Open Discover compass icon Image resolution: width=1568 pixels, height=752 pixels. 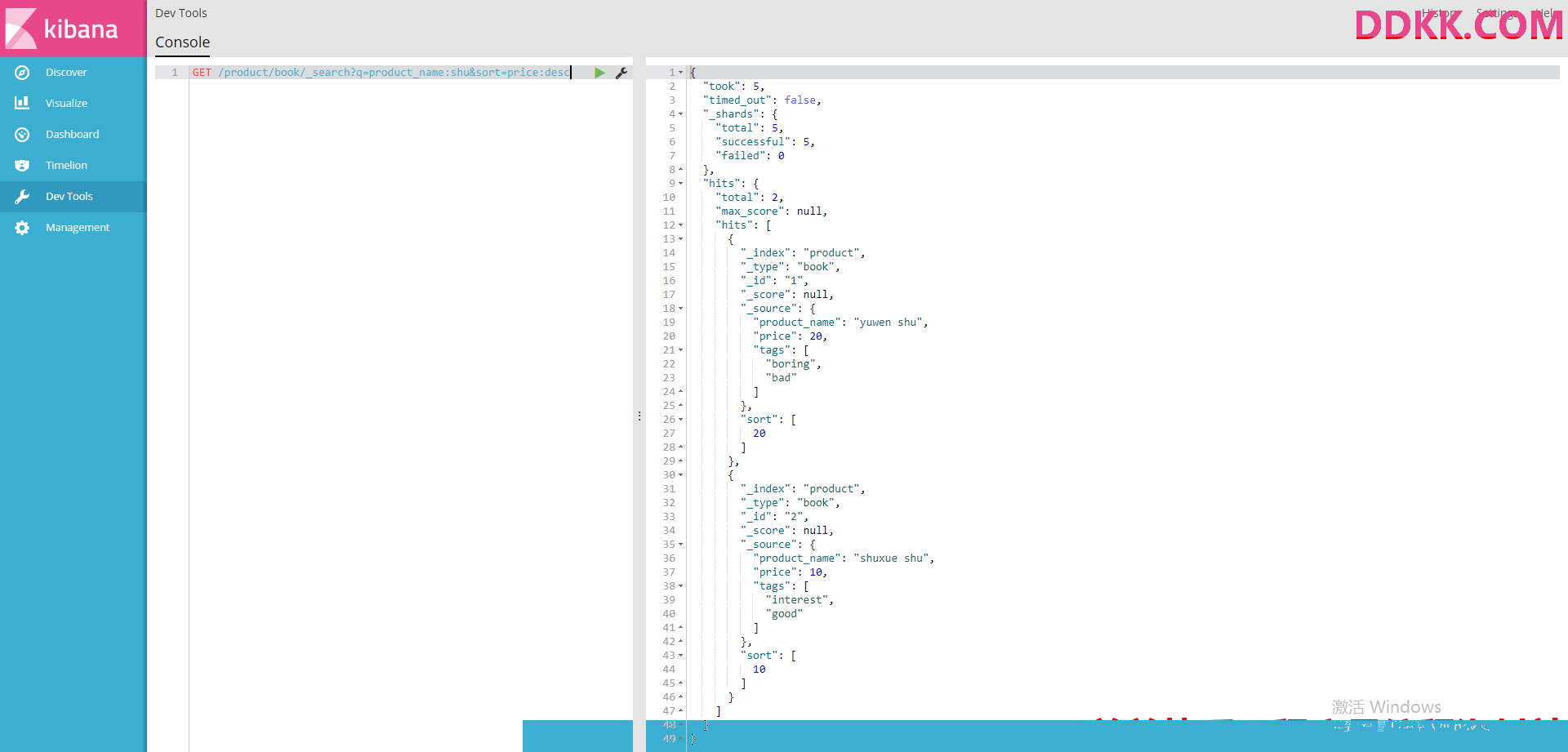coord(22,73)
